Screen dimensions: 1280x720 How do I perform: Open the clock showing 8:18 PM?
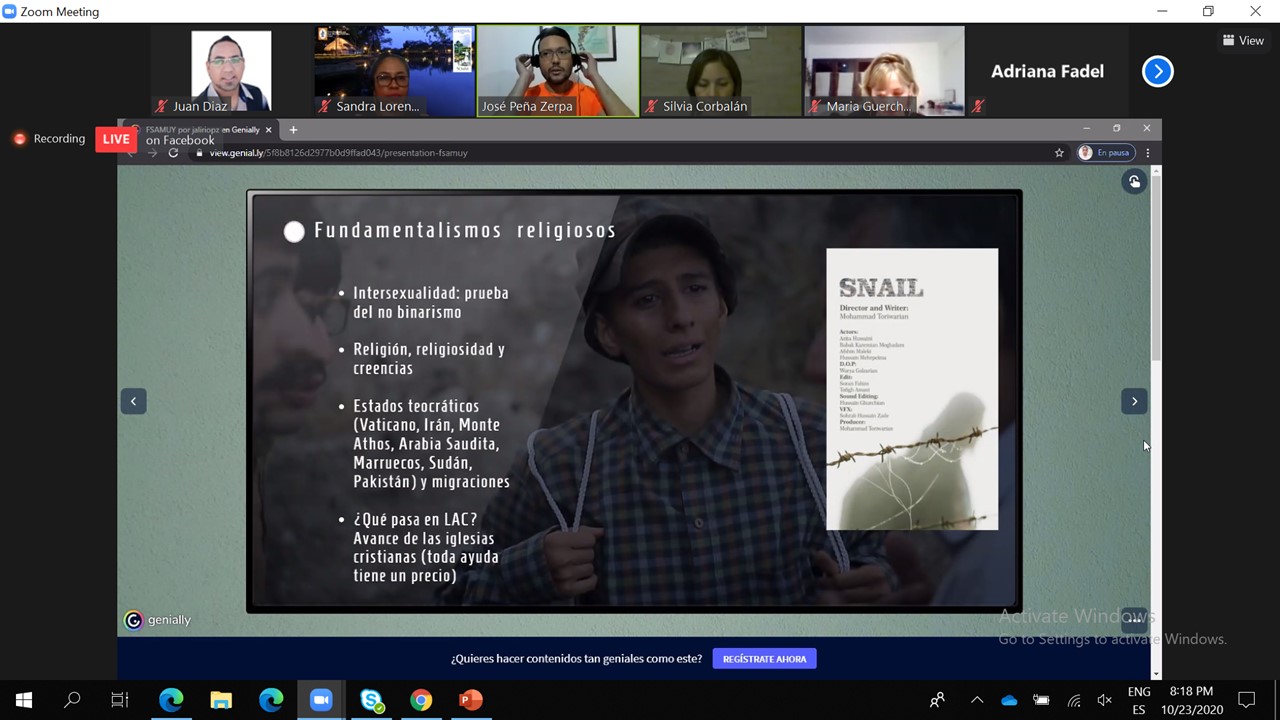click(1190, 700)
